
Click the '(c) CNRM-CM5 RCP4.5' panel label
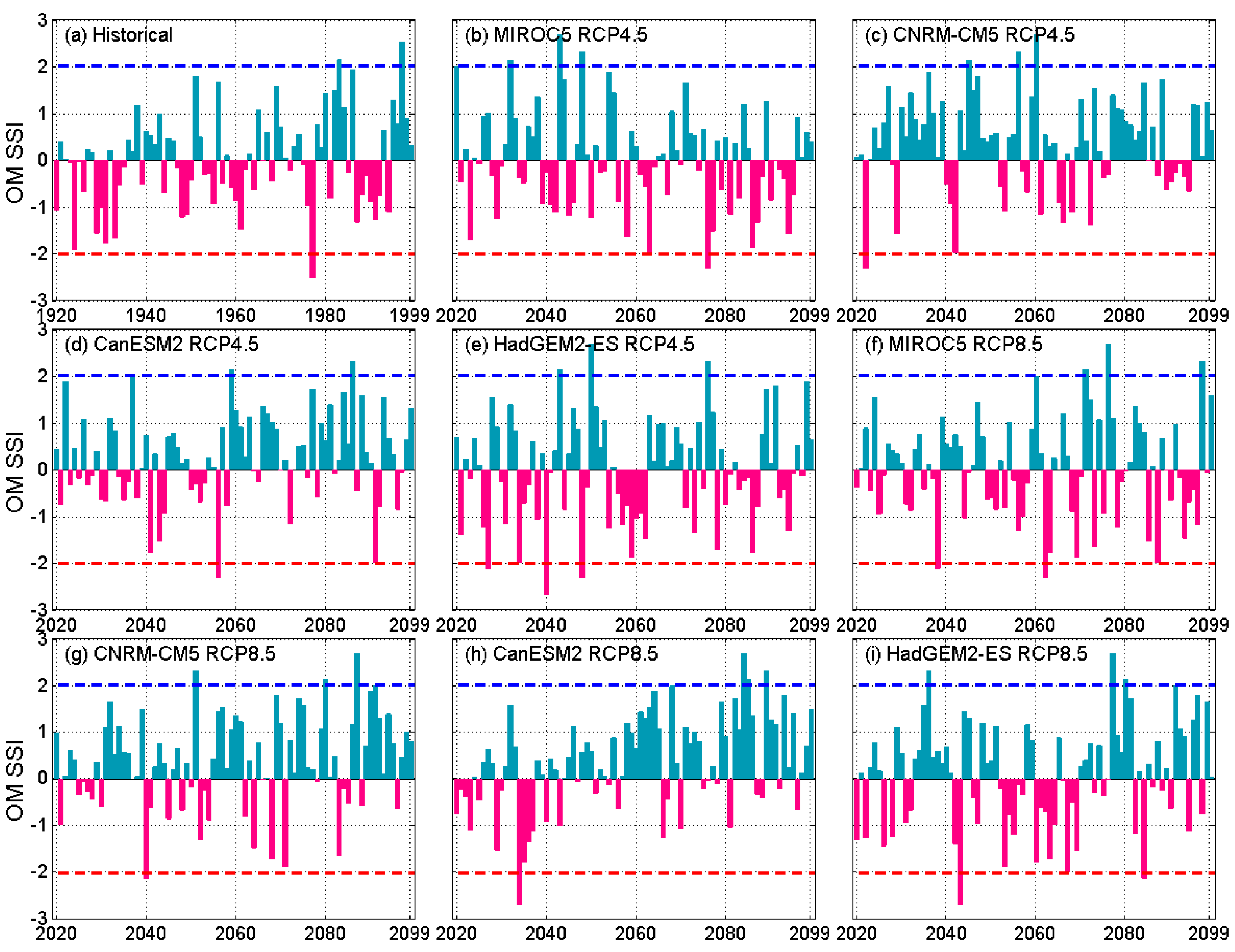pos(969,35)
